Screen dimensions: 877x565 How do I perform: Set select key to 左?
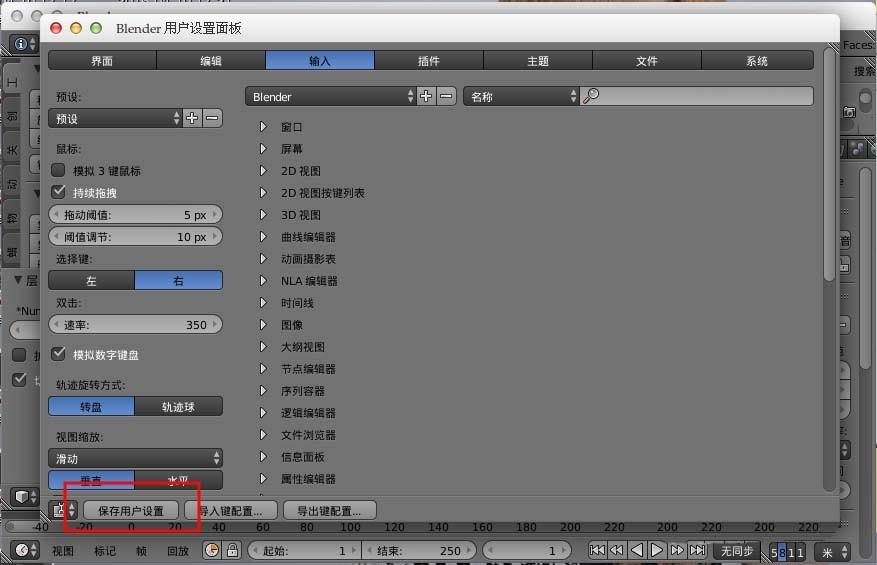pos(91,280)
